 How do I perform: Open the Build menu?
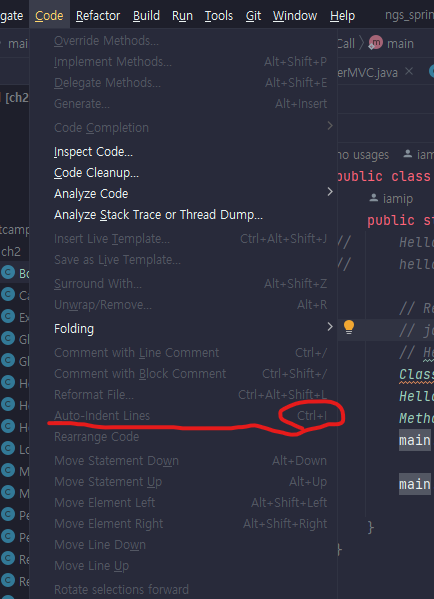coord(146,16)
